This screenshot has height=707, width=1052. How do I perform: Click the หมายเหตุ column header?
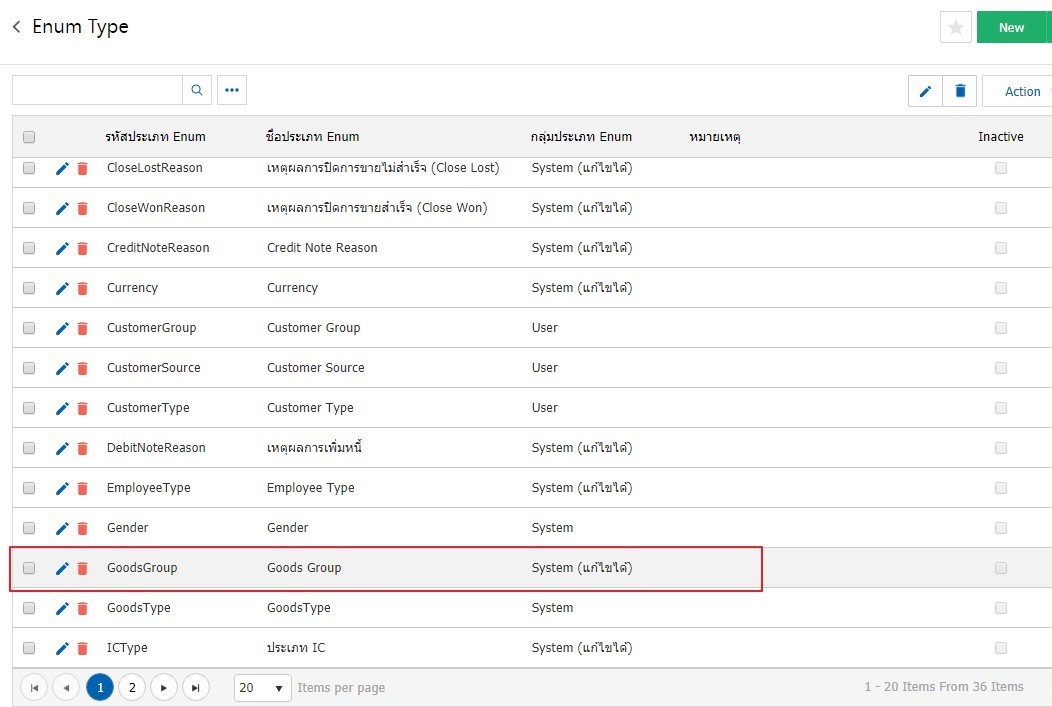click(715, 137)
